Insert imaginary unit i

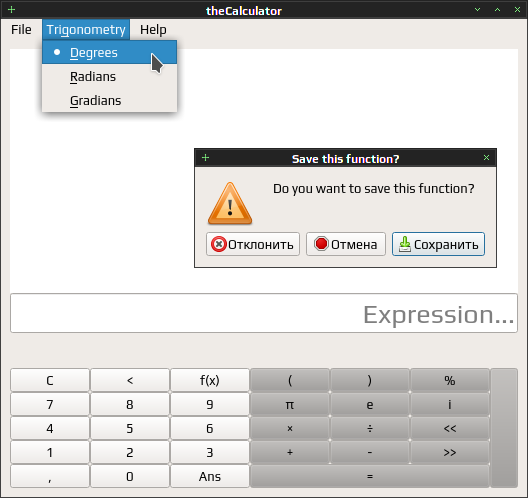450,404
